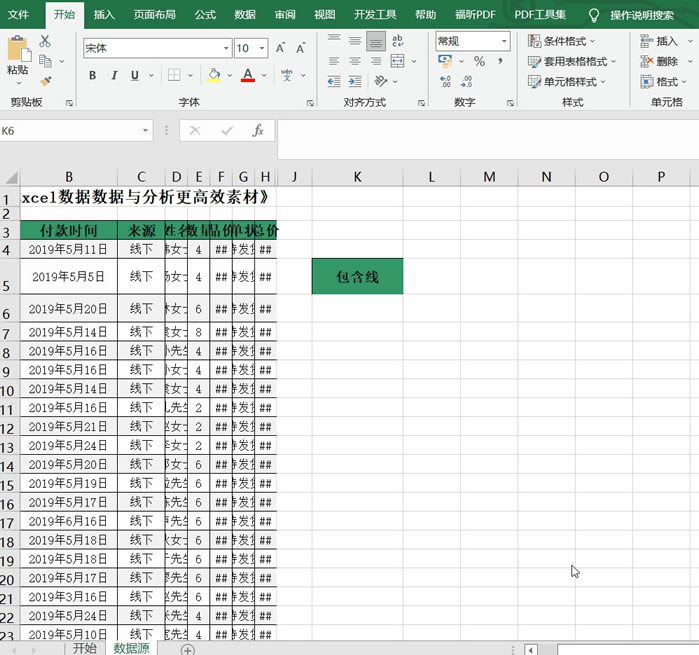Open the 条件格式 dropdown menu

(567, 41)
